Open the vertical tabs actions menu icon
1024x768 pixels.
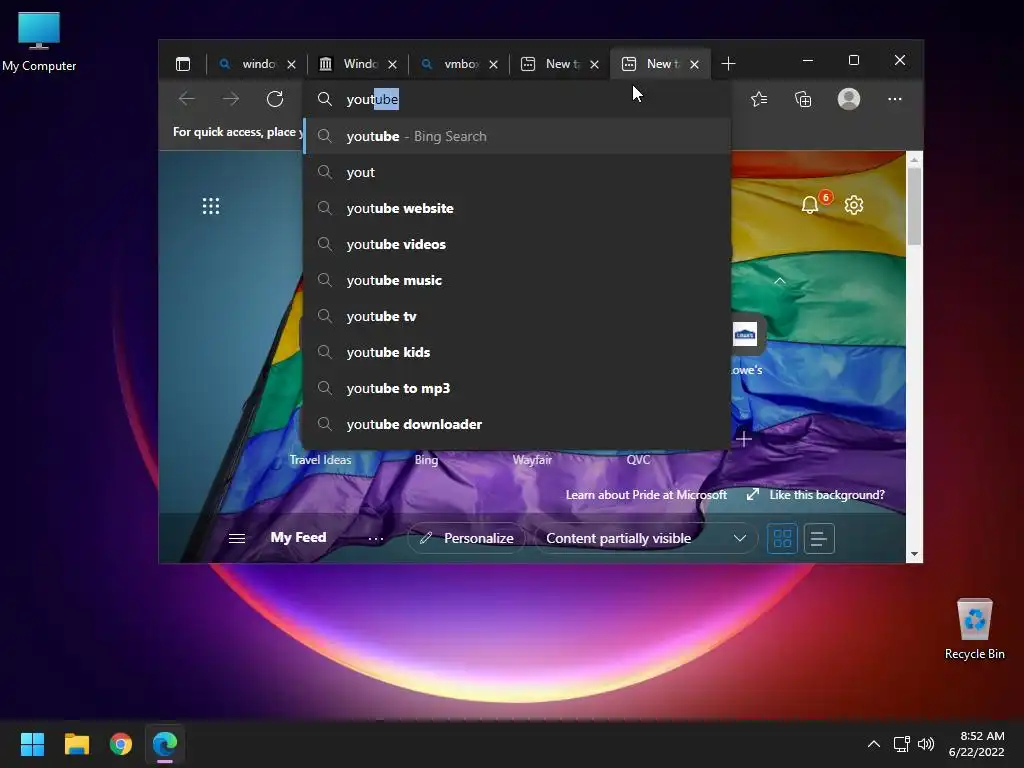click(x=183, y=64)
